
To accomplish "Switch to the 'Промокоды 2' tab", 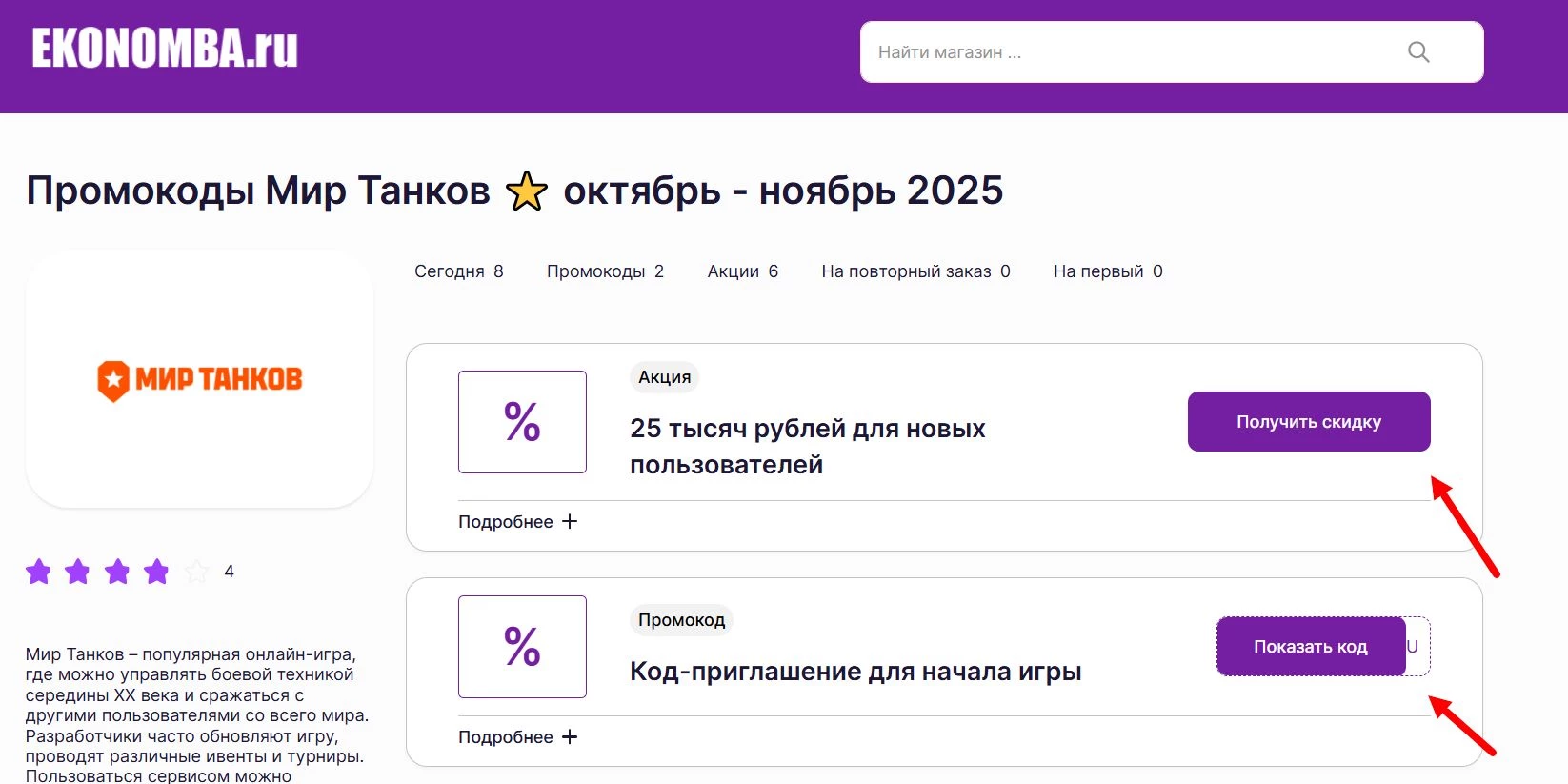I will pos(605,271).
